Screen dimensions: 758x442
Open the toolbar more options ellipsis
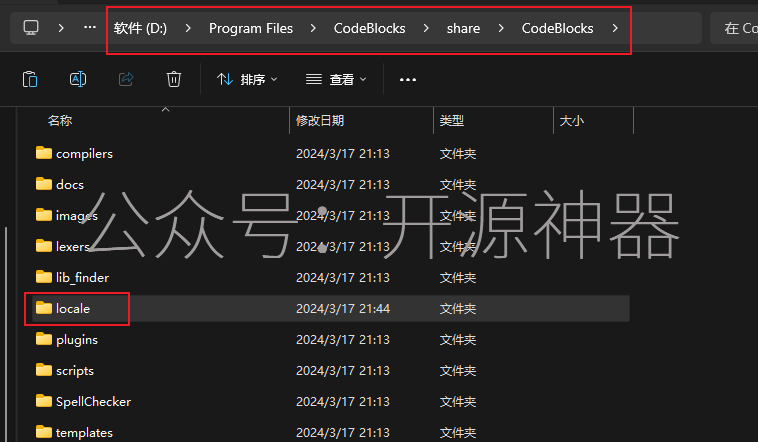[x=408, y=80]
